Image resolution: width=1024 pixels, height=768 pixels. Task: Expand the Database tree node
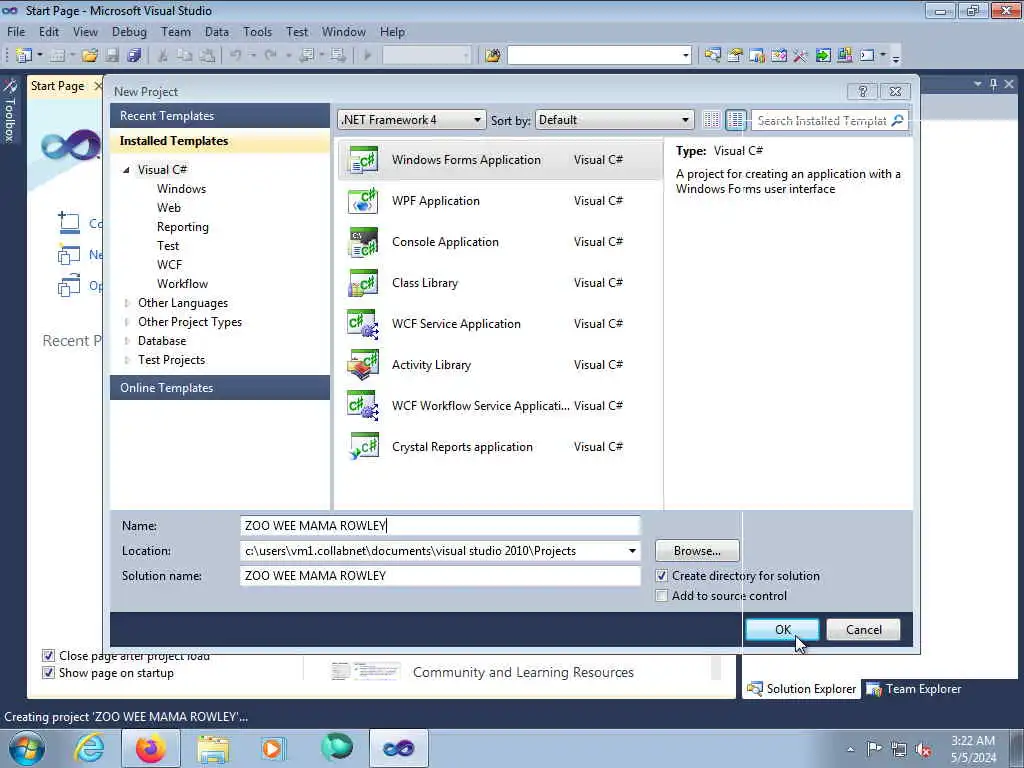127,341
